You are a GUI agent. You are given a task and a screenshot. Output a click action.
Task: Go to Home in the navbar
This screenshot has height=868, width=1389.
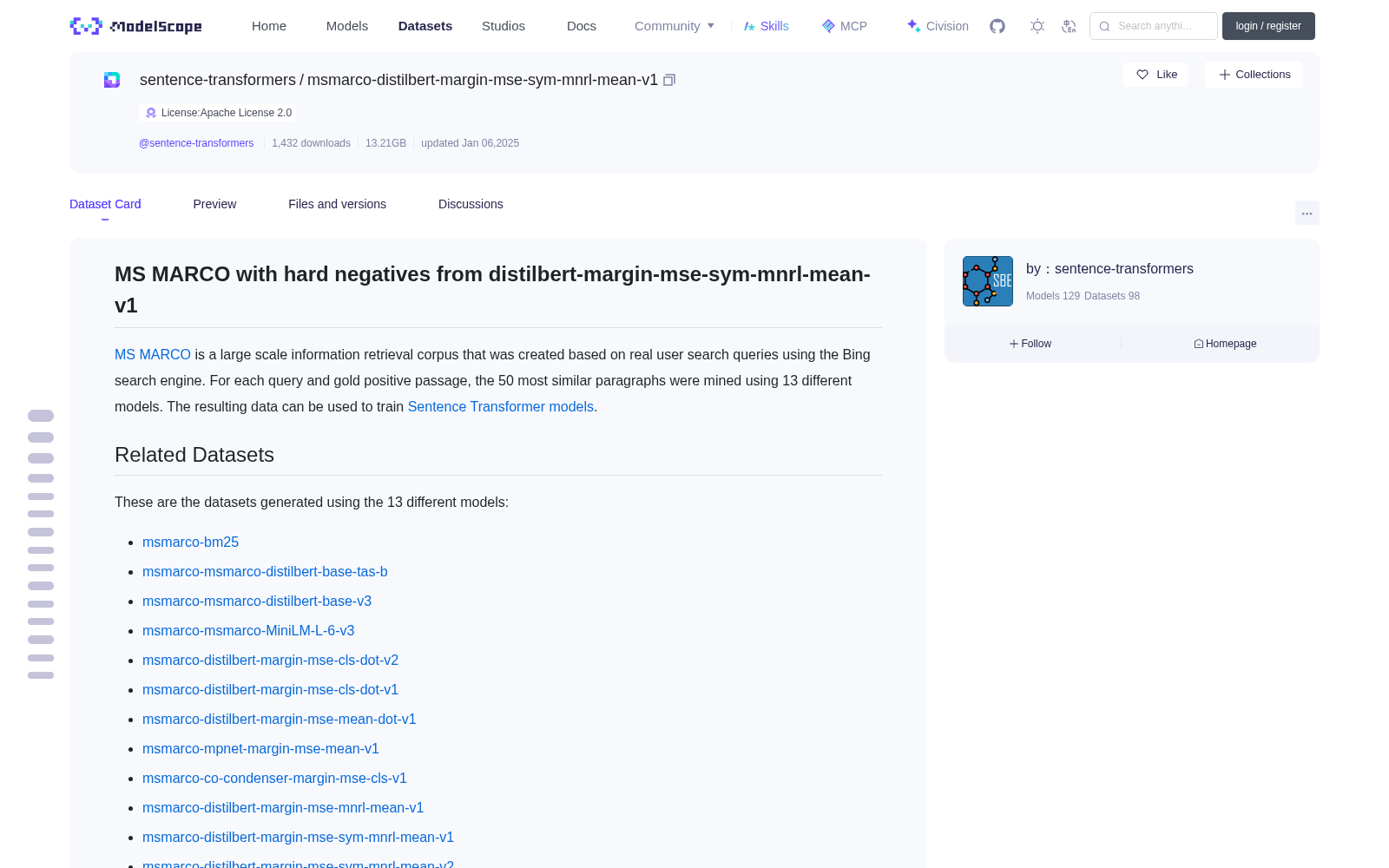(269, 26)
